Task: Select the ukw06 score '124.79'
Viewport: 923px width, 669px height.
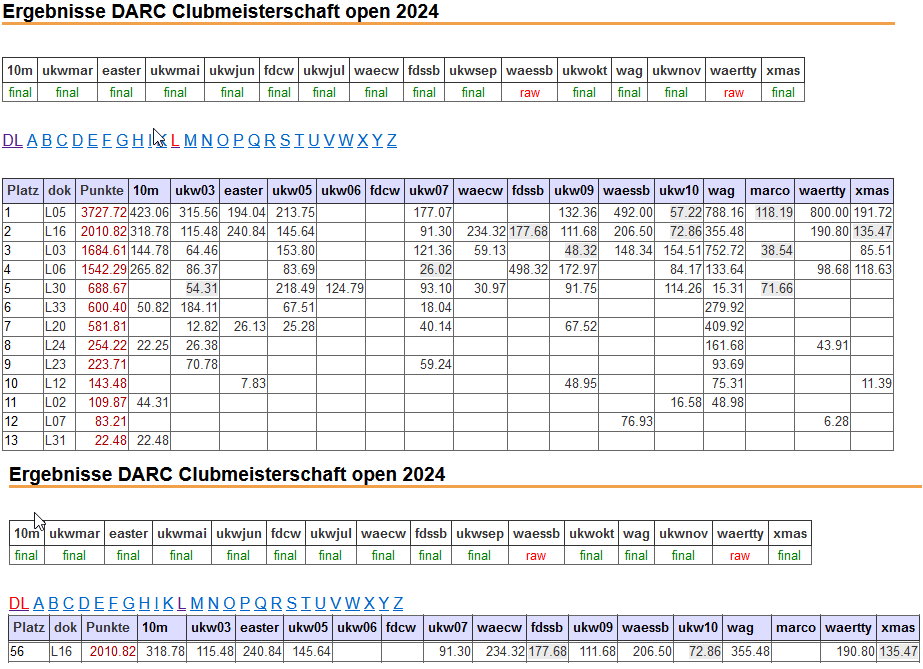Action: click(341, 288)
